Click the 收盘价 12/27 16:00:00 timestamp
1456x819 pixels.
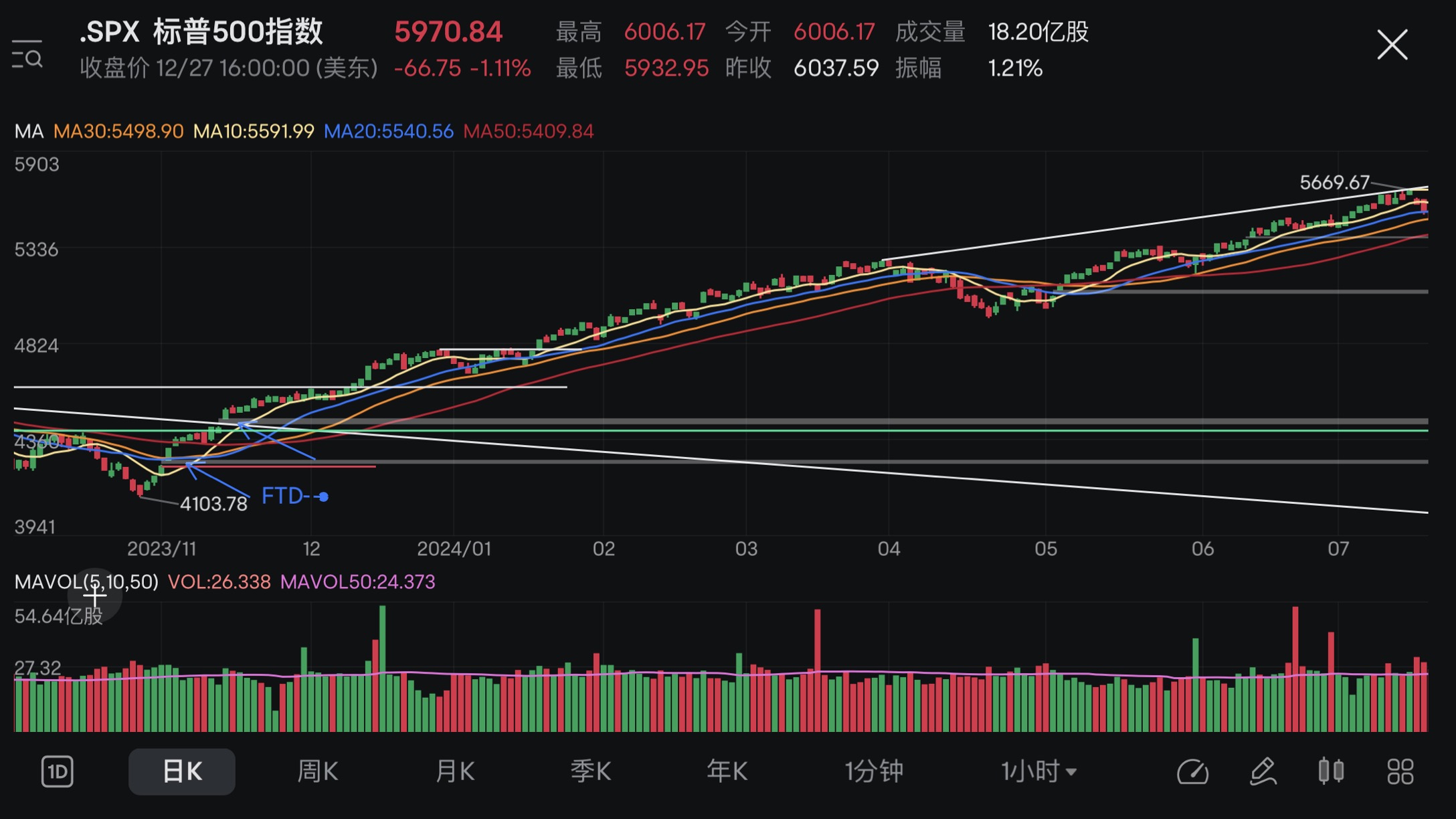pyautogui.click(x=229, y=68)
